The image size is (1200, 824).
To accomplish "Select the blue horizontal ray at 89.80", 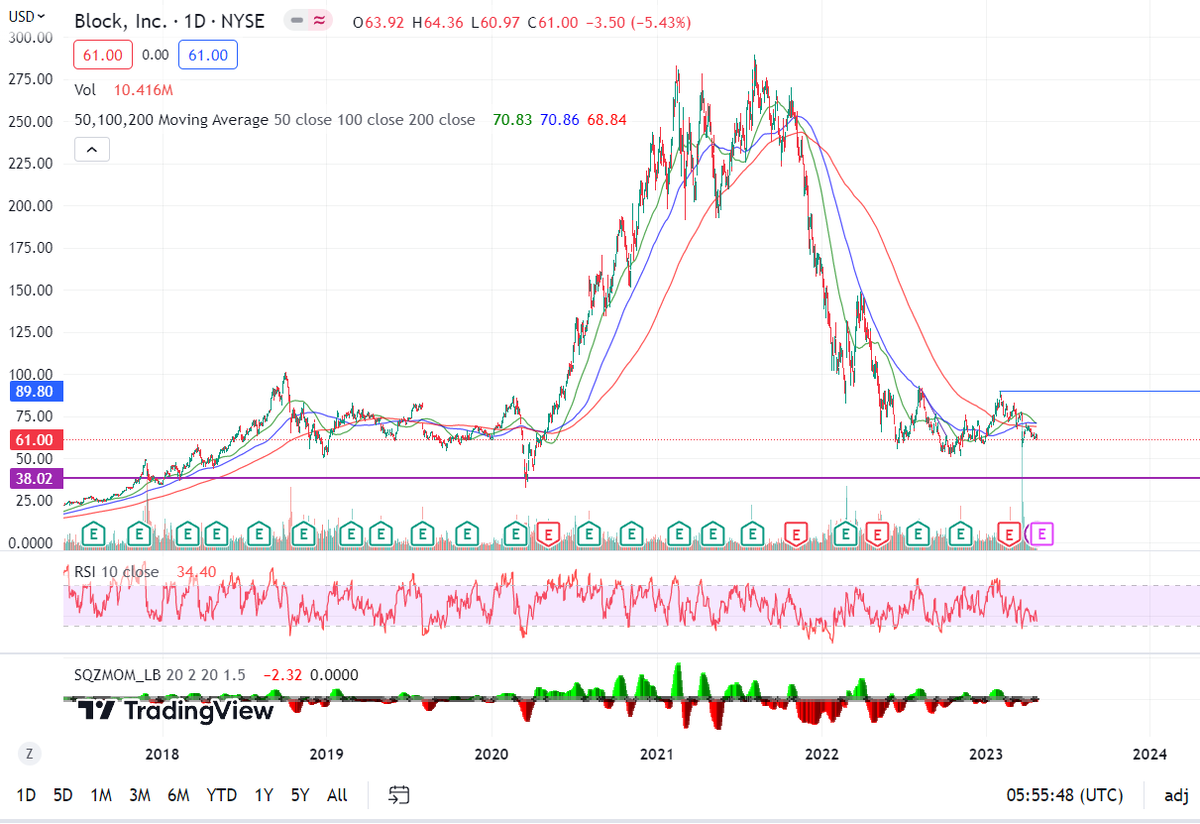I will [x=1100, y=391].
